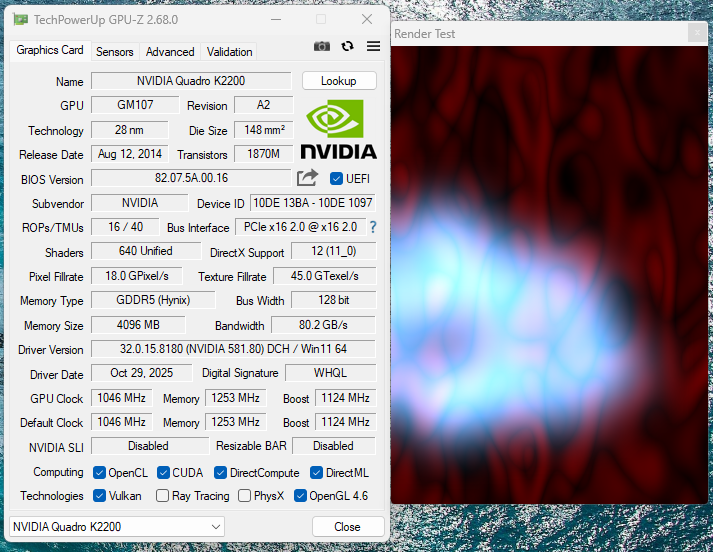
Task: Minimize the GPU-Z window
Action: [276, 20]
